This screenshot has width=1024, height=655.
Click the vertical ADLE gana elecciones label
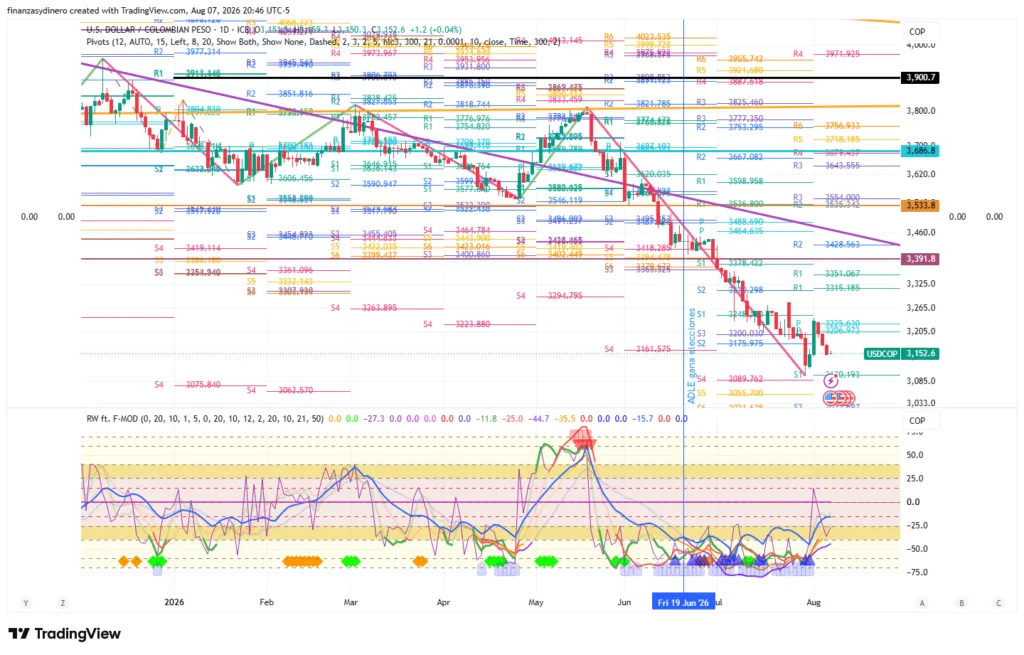pos(692,356)
